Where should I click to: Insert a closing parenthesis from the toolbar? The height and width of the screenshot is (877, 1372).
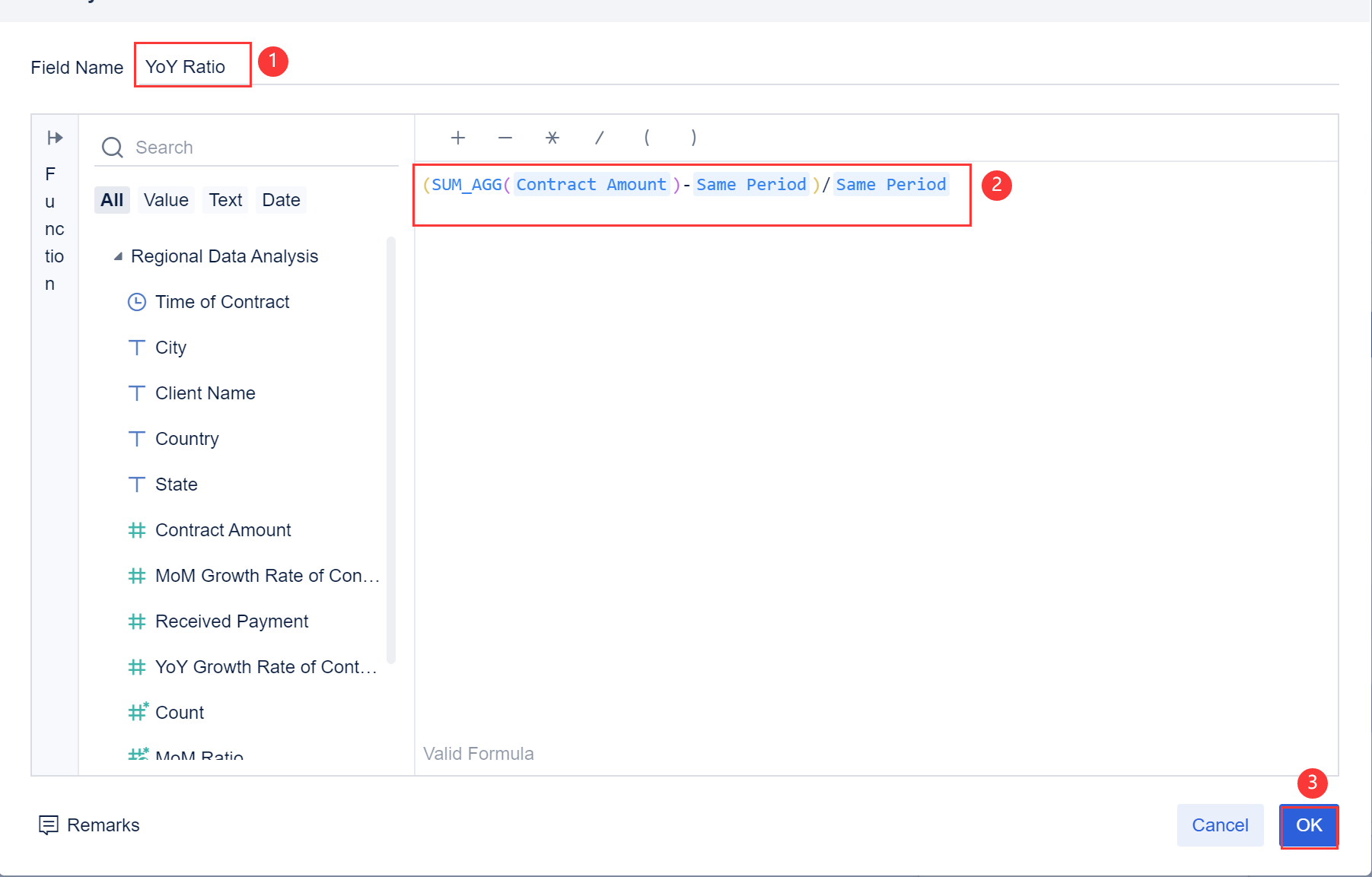tap(693, 138)
